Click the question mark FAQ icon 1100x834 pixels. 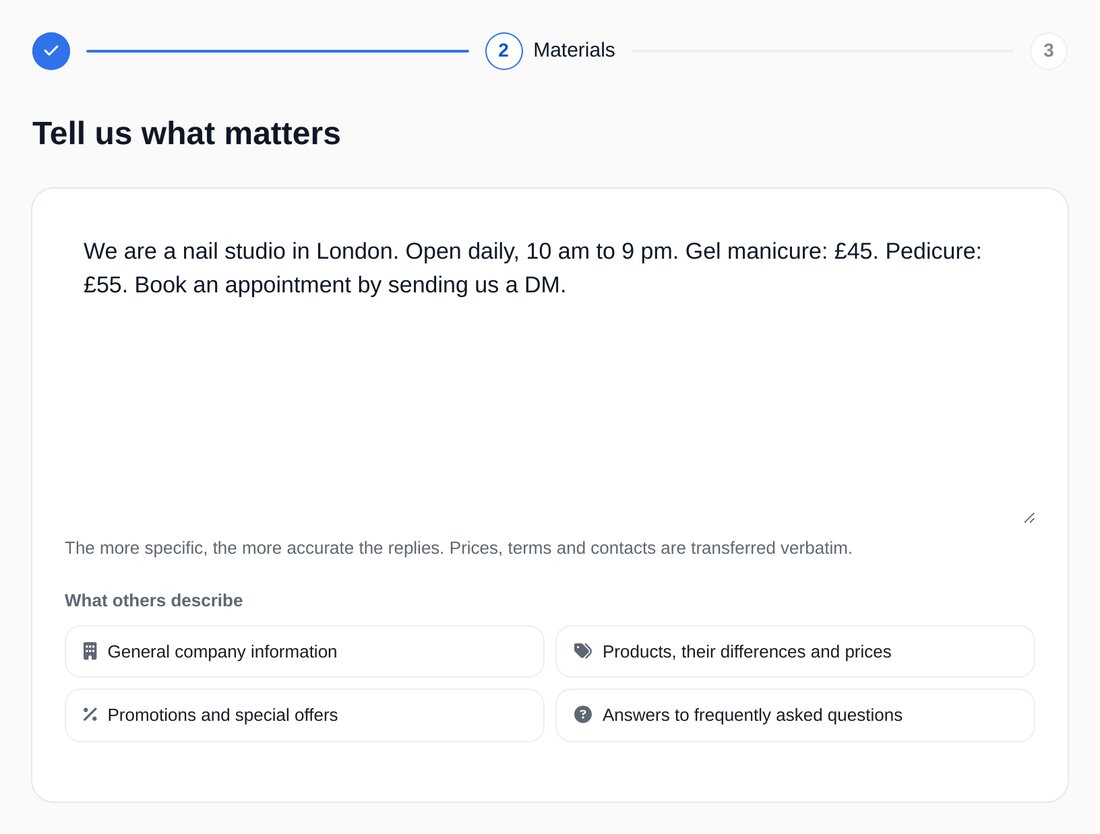point(582,715)
